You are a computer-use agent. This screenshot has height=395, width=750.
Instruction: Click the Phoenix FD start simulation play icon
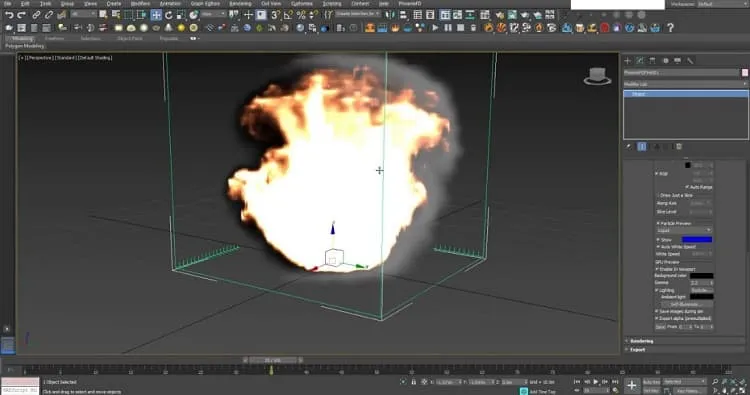435,28
